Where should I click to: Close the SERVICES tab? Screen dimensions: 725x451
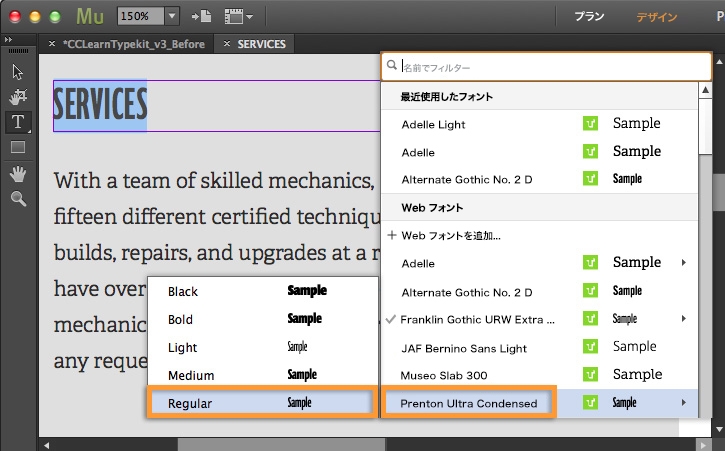click(227, 43)
